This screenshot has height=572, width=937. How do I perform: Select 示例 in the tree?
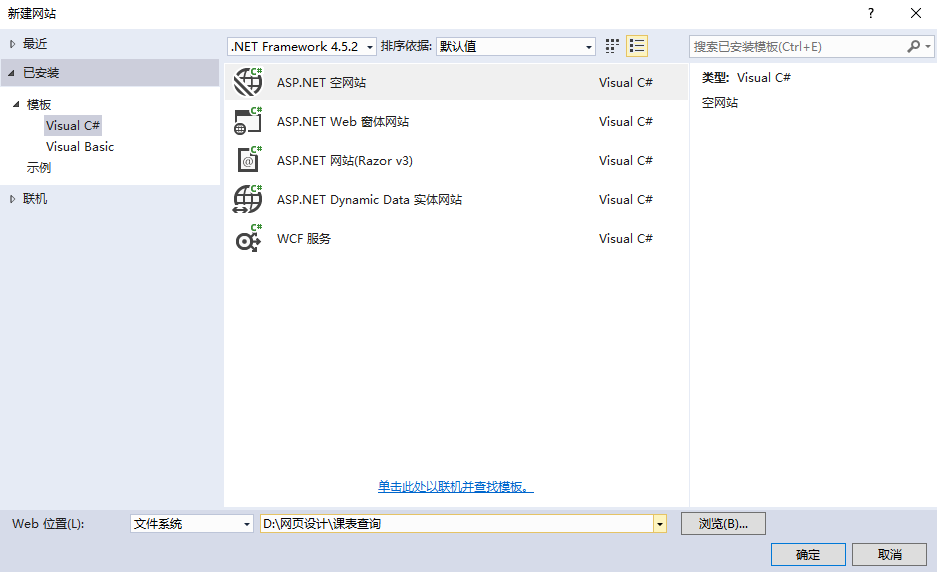39,167
